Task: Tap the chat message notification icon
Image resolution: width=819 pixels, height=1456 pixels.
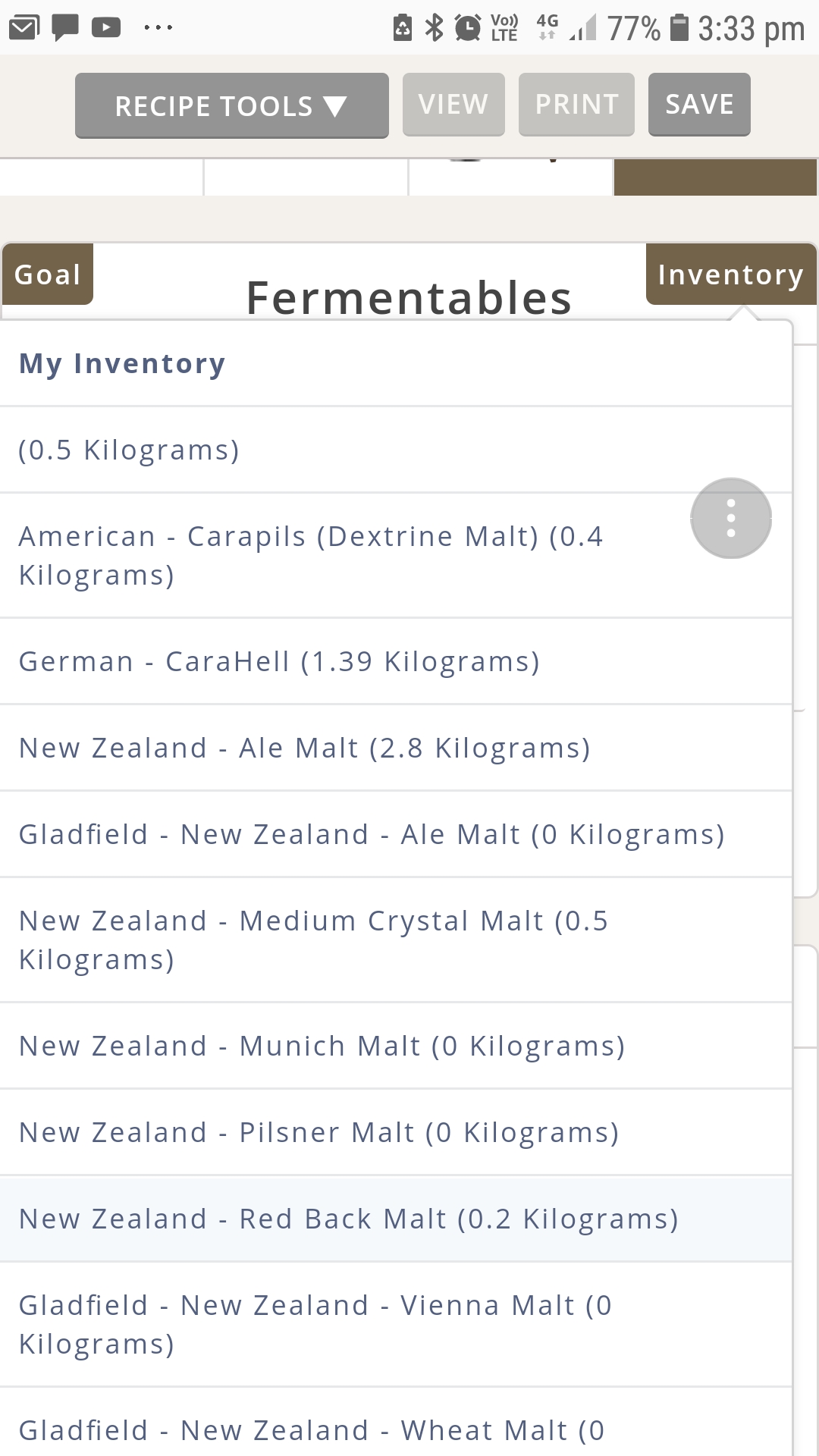Action: pos(65,28)
